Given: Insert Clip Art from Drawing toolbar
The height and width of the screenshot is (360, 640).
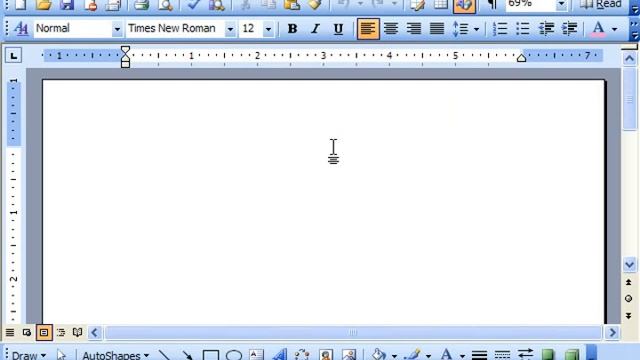Looking at the screenshot, I should pos(326,355).
